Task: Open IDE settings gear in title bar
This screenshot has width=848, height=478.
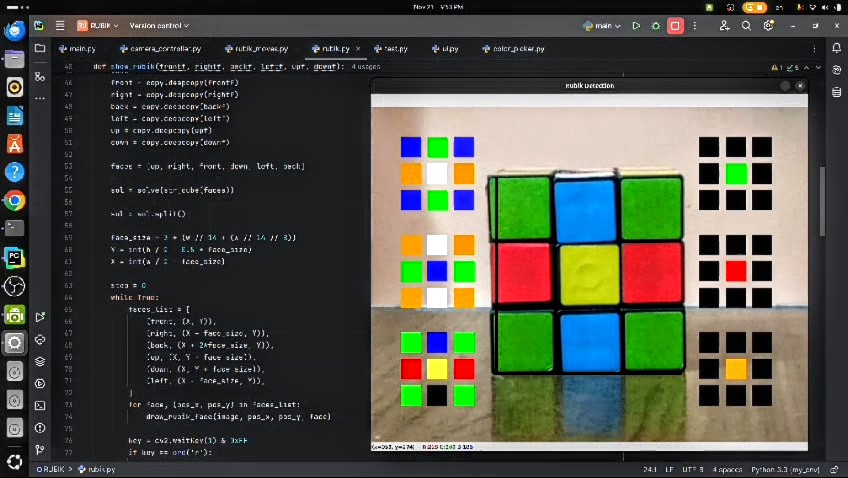Action: 769,26
